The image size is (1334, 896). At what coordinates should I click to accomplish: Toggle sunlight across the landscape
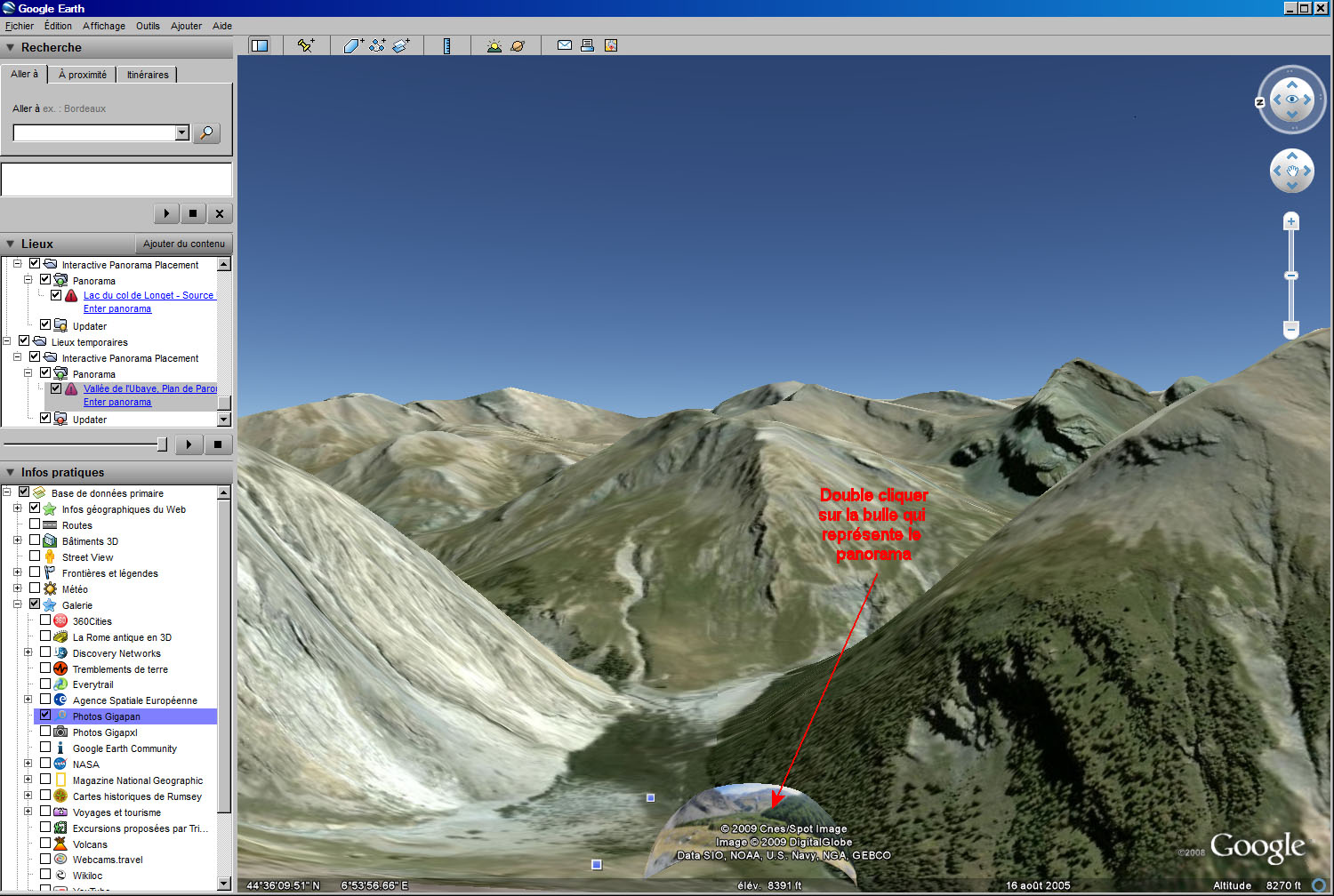coord(494,45)
